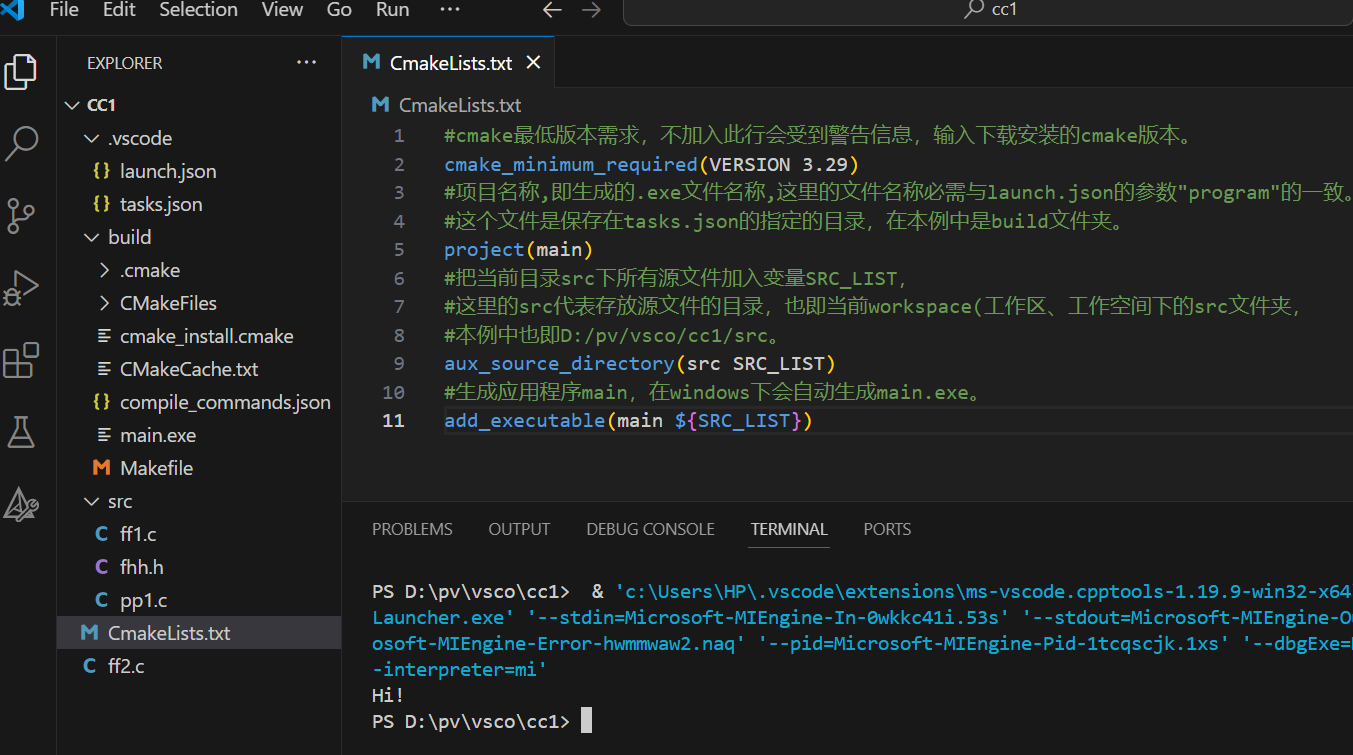Switch to the OUTPUT panel tab

click(x=519, y=529)
